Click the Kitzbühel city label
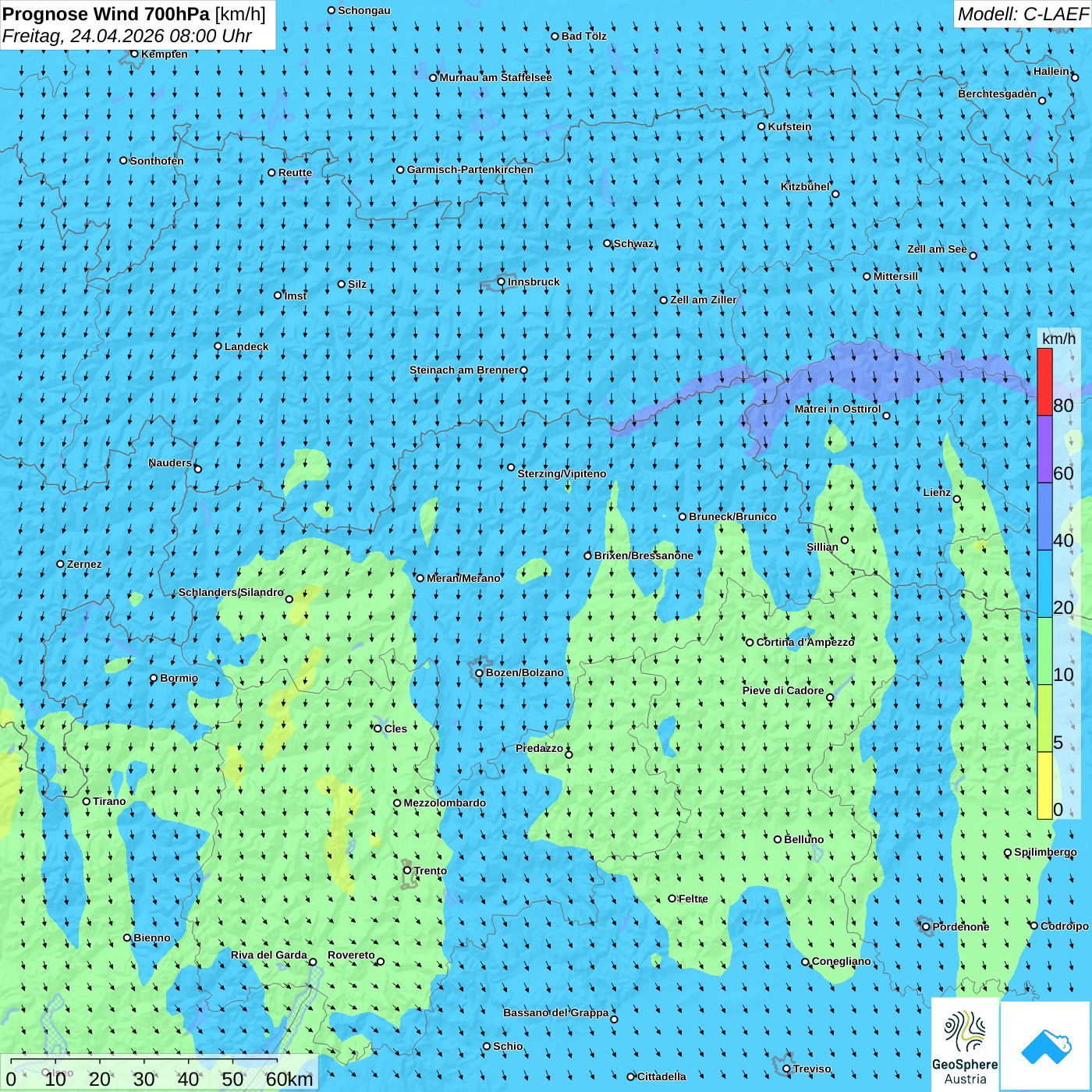 coord(805,186)
